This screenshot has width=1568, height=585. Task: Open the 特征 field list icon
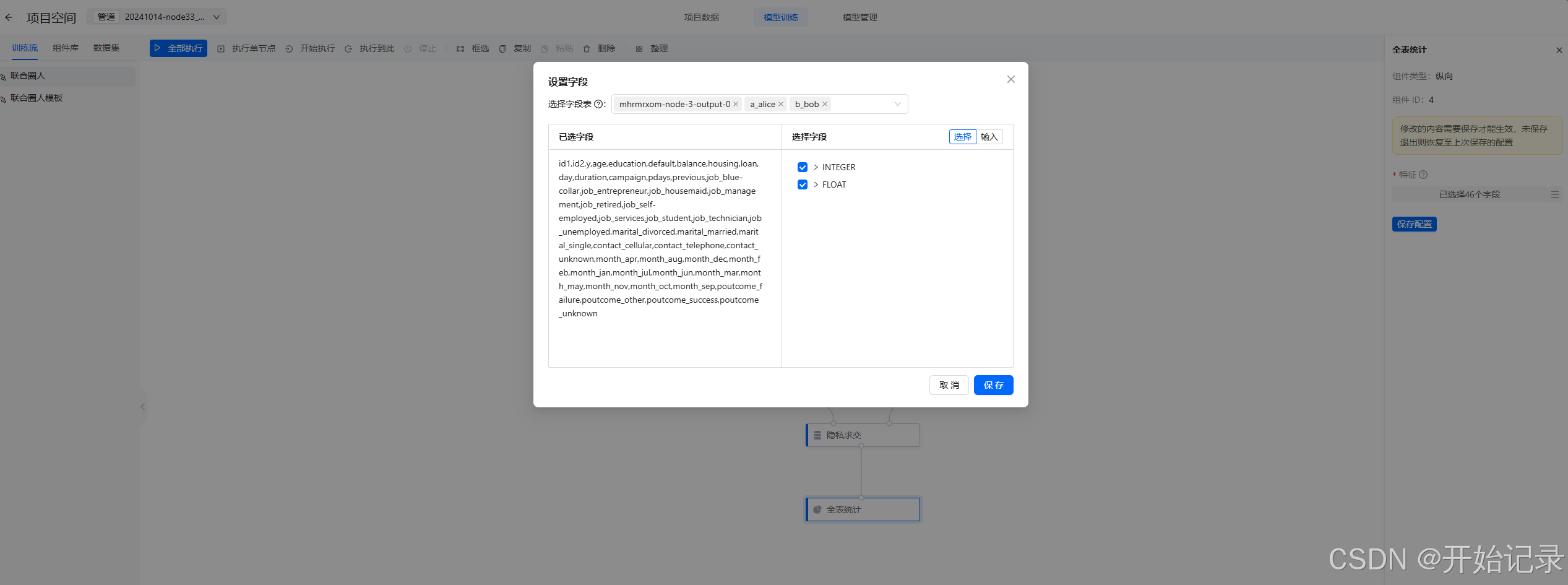[x=1556, y=194]
